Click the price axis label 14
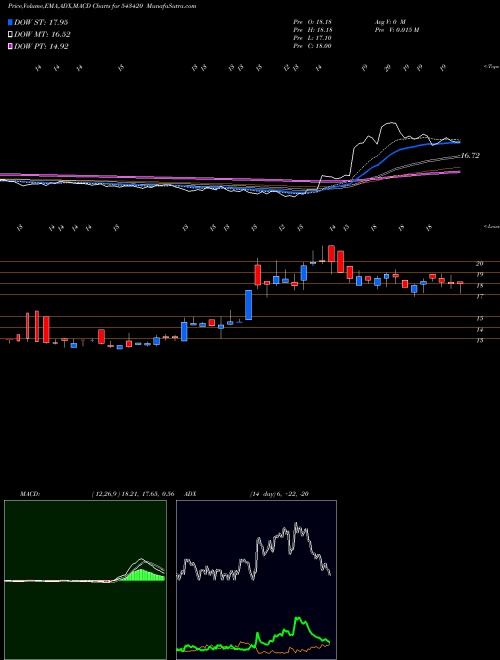Screen dimensions: 500x660 point(479,330)
